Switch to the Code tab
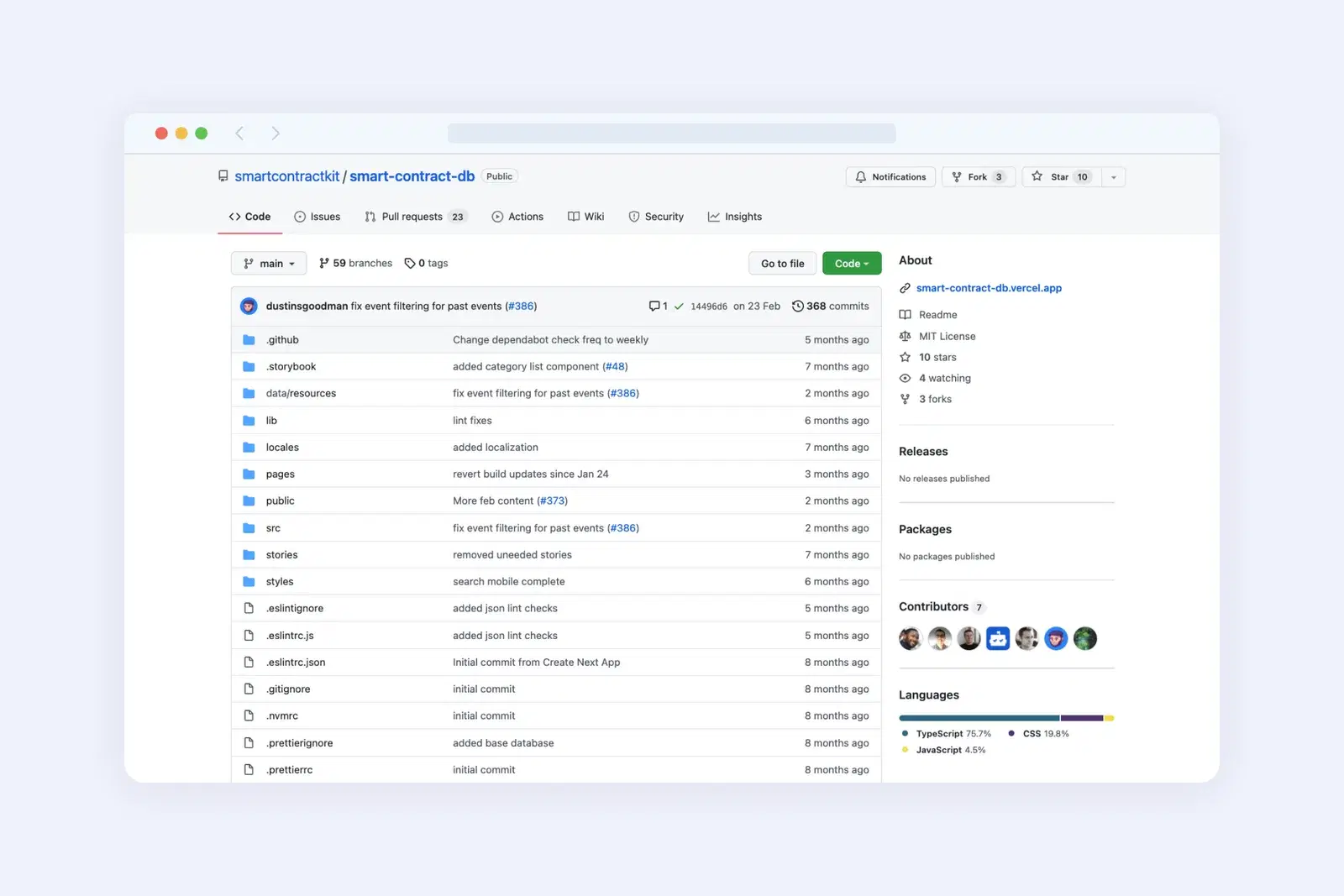1344x896 pixels. pos(249,217)
